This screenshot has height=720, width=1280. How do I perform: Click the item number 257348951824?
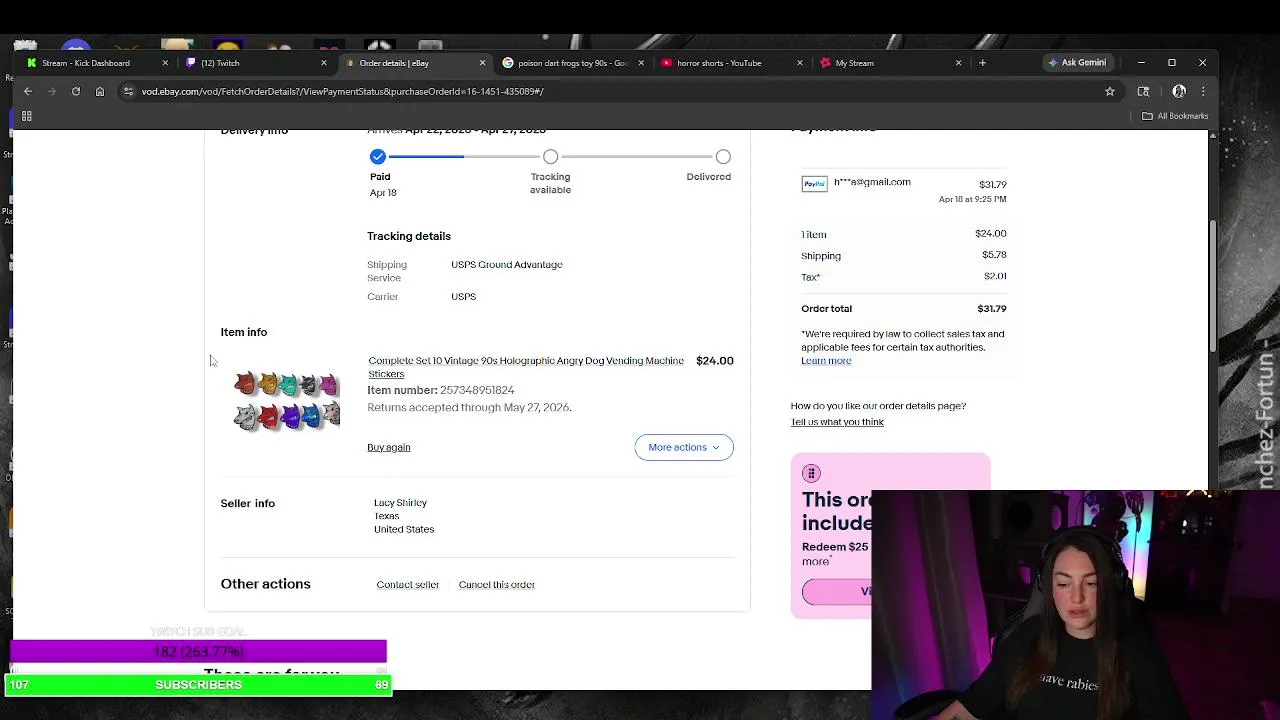[x=477, y=390]
